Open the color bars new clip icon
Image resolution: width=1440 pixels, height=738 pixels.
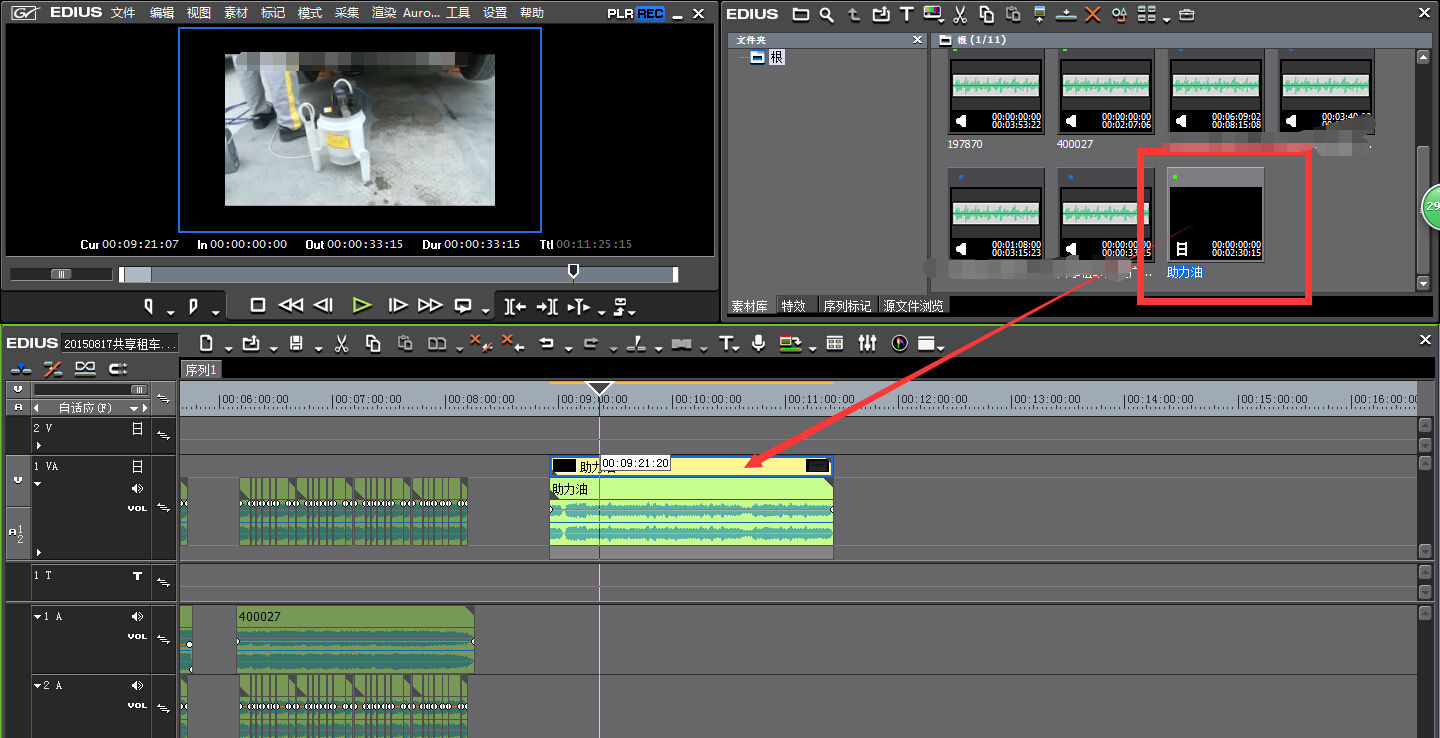coord(932,14)
